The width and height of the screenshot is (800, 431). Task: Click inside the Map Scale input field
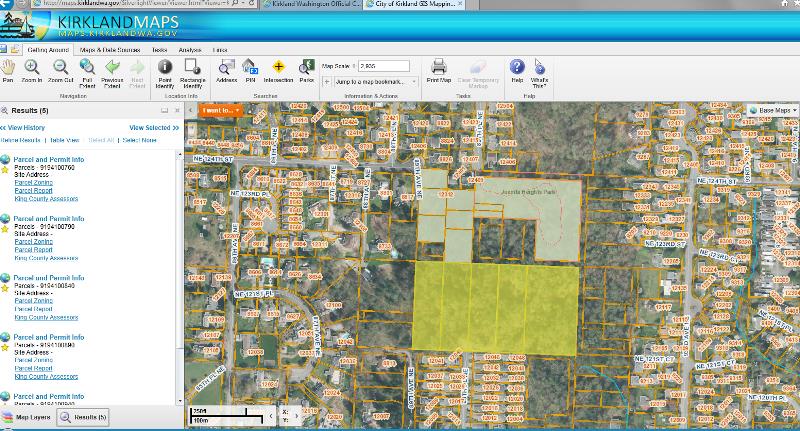pyautogui.click(x=384, y=66)
